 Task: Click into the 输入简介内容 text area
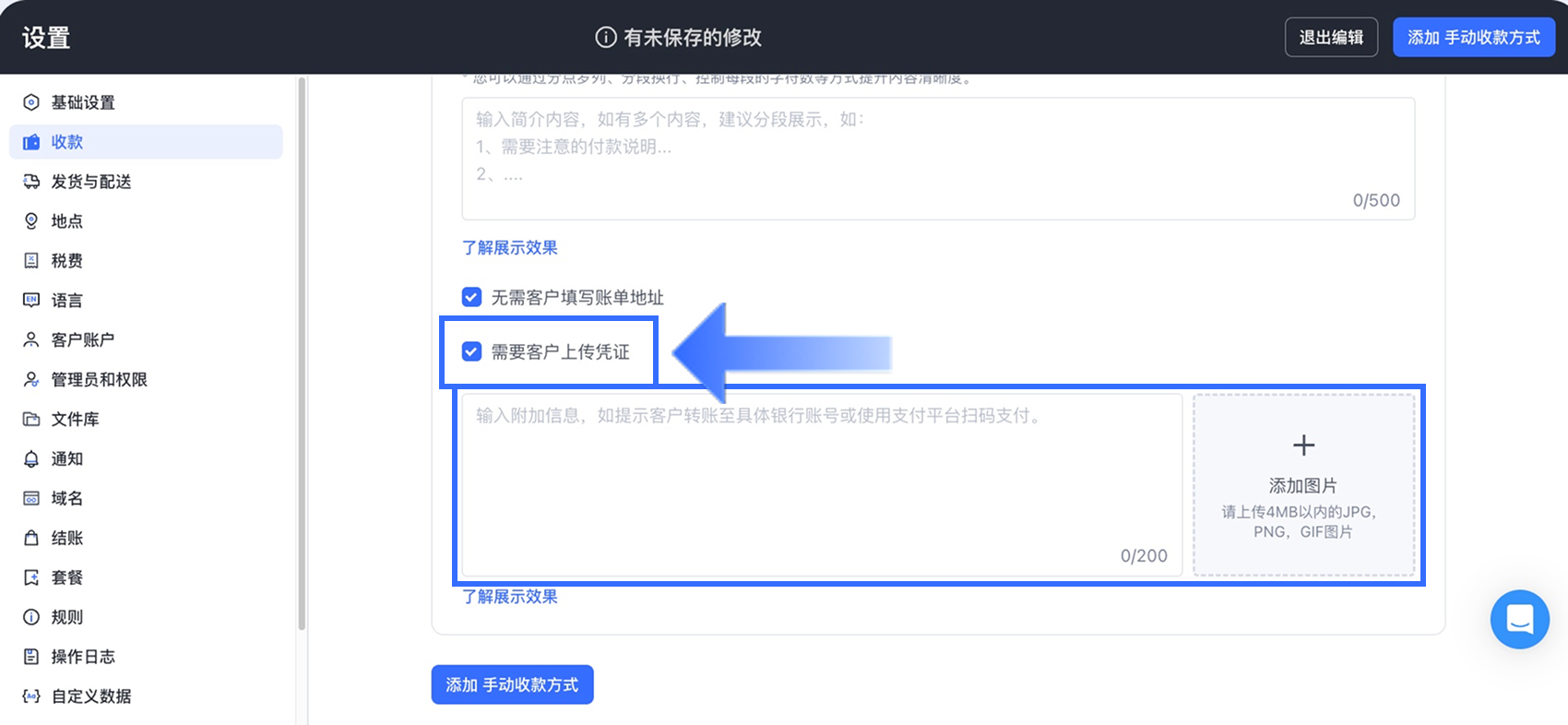(x=937, y=158)
